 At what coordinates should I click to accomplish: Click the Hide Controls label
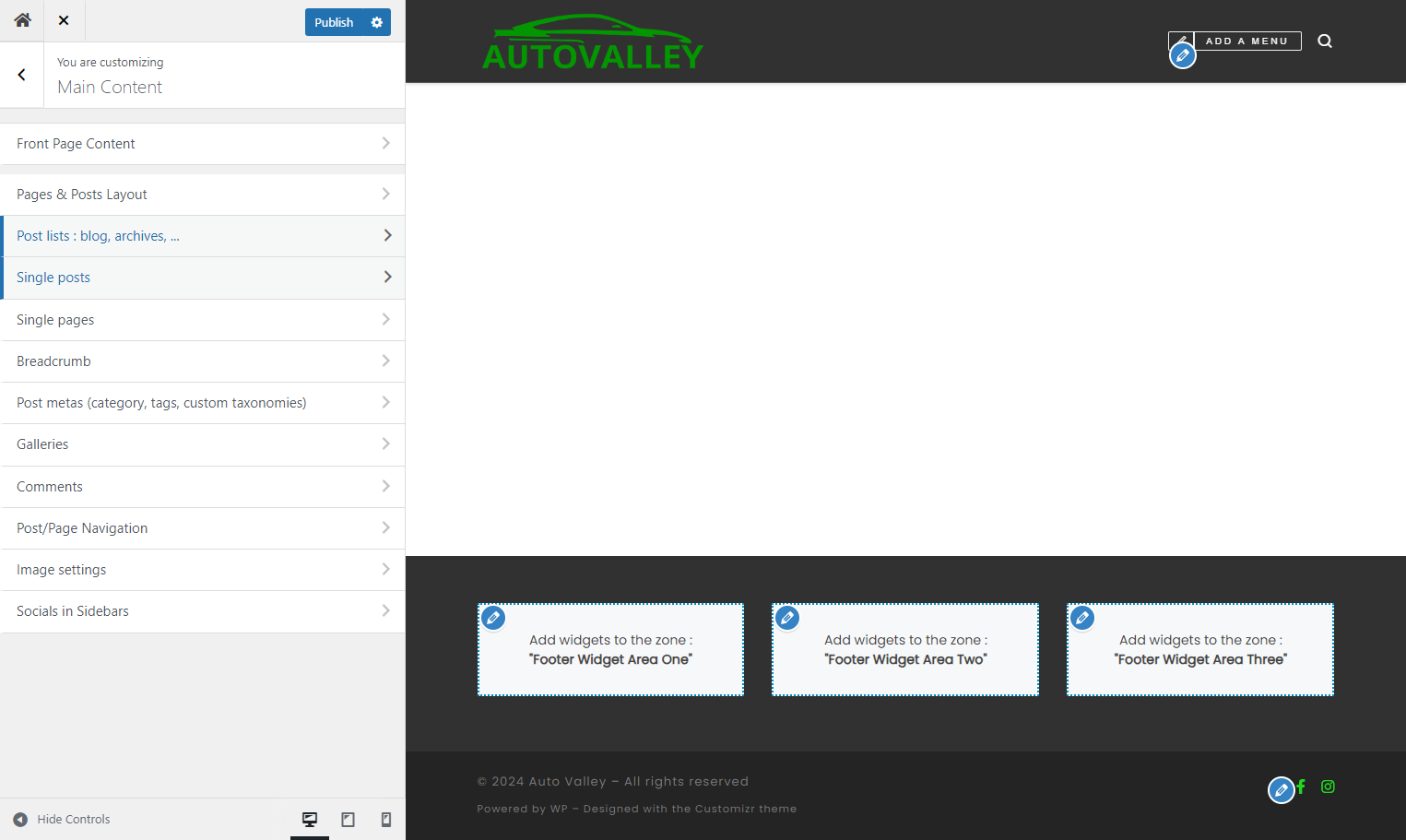74,819
